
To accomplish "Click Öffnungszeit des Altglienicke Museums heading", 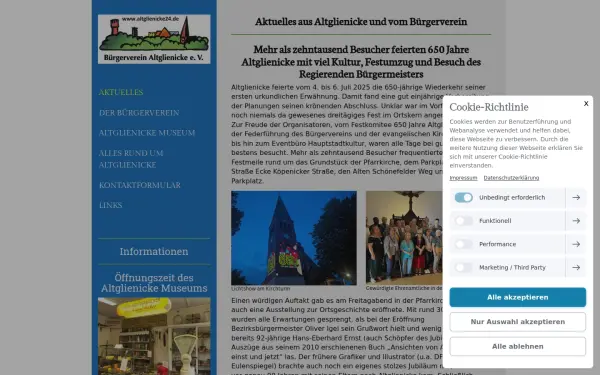I will pyautogui.click(x=154, y=283).
